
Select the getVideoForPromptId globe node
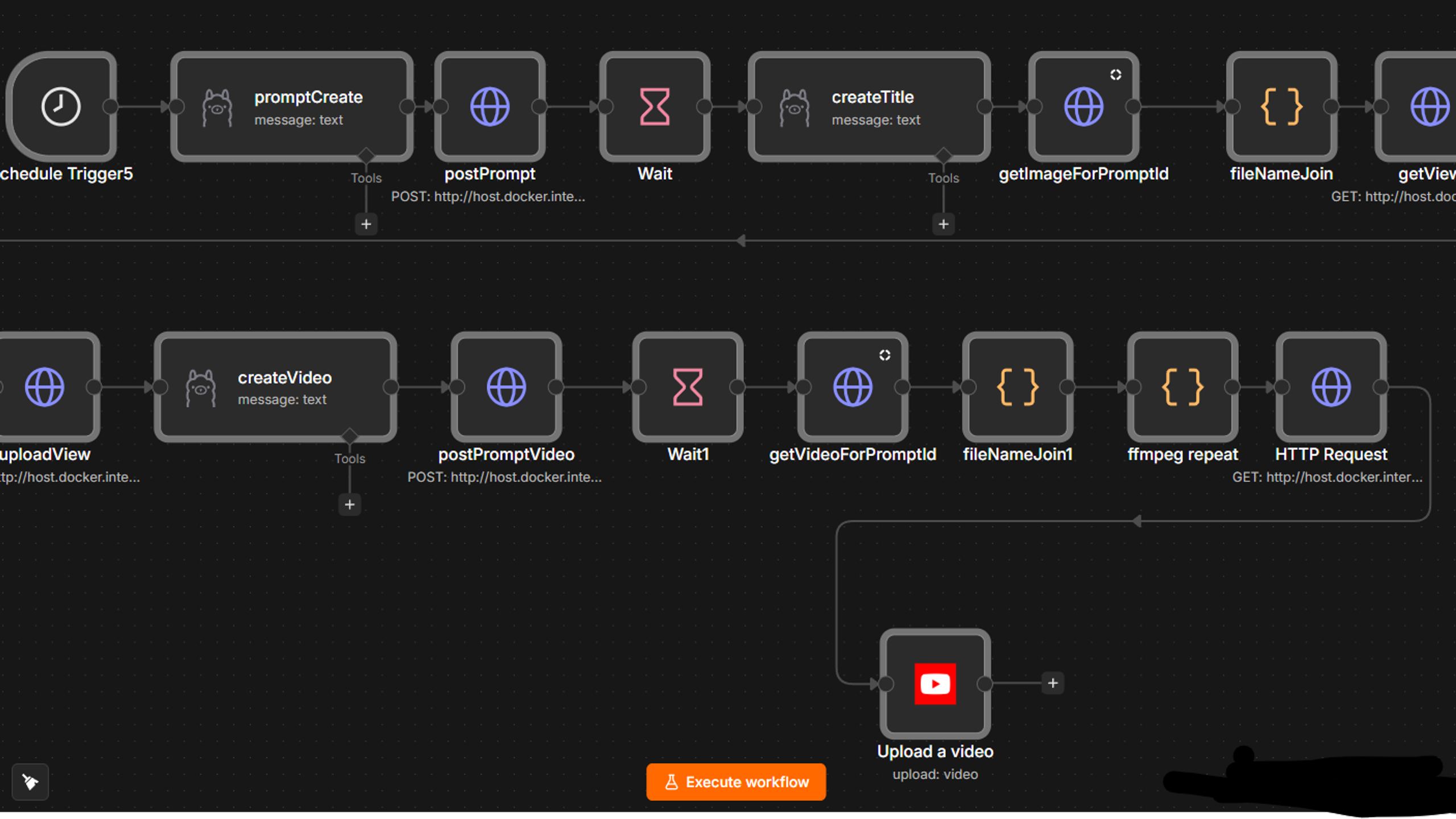[x=853, y=387]
